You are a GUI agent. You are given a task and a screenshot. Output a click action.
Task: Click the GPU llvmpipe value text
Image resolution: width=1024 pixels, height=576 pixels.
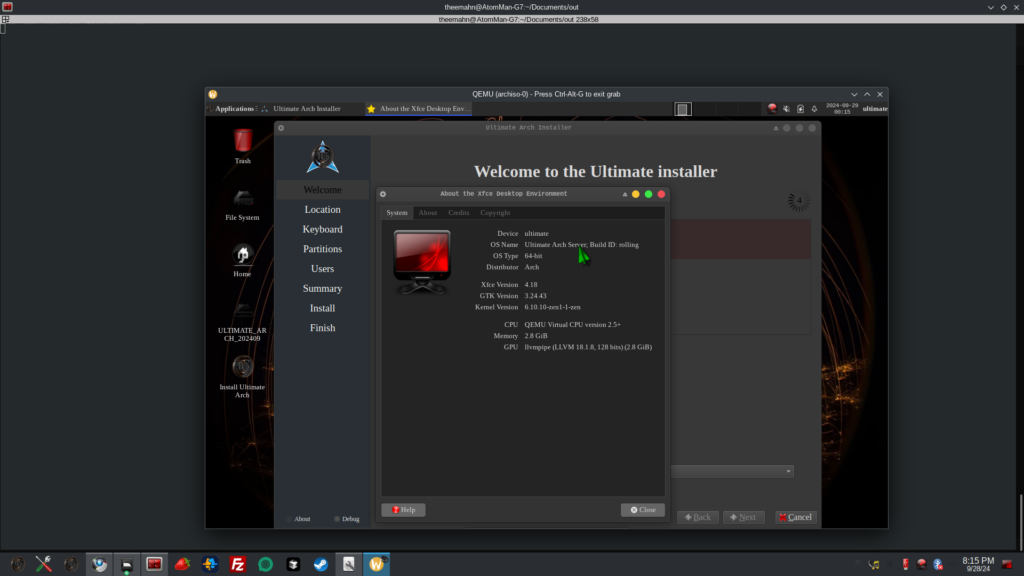(588, 347)
